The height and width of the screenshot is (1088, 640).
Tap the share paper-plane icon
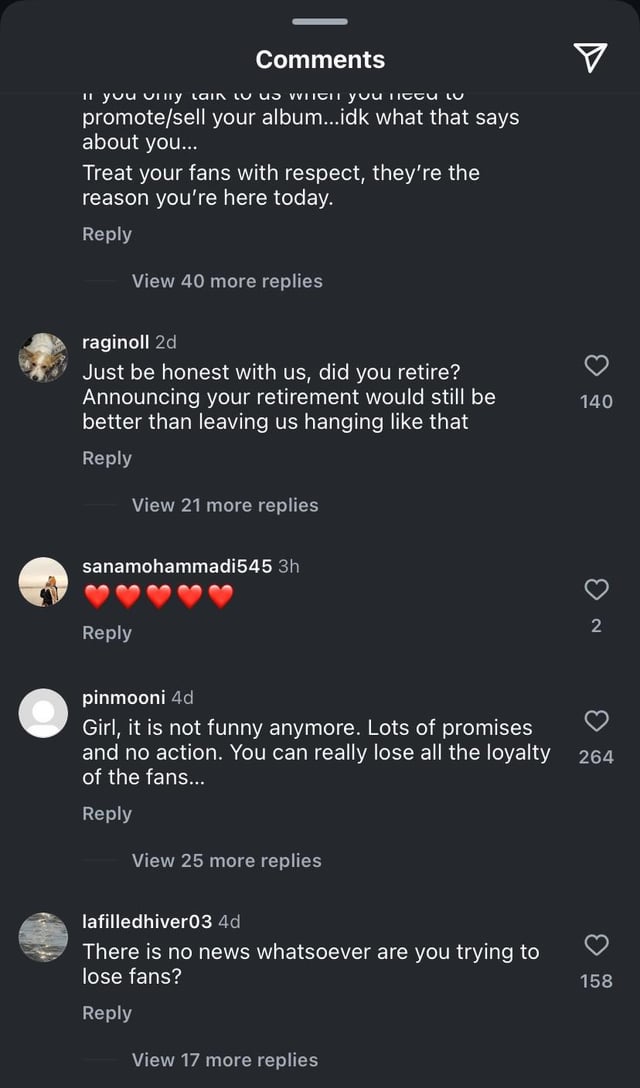point(591,58)
